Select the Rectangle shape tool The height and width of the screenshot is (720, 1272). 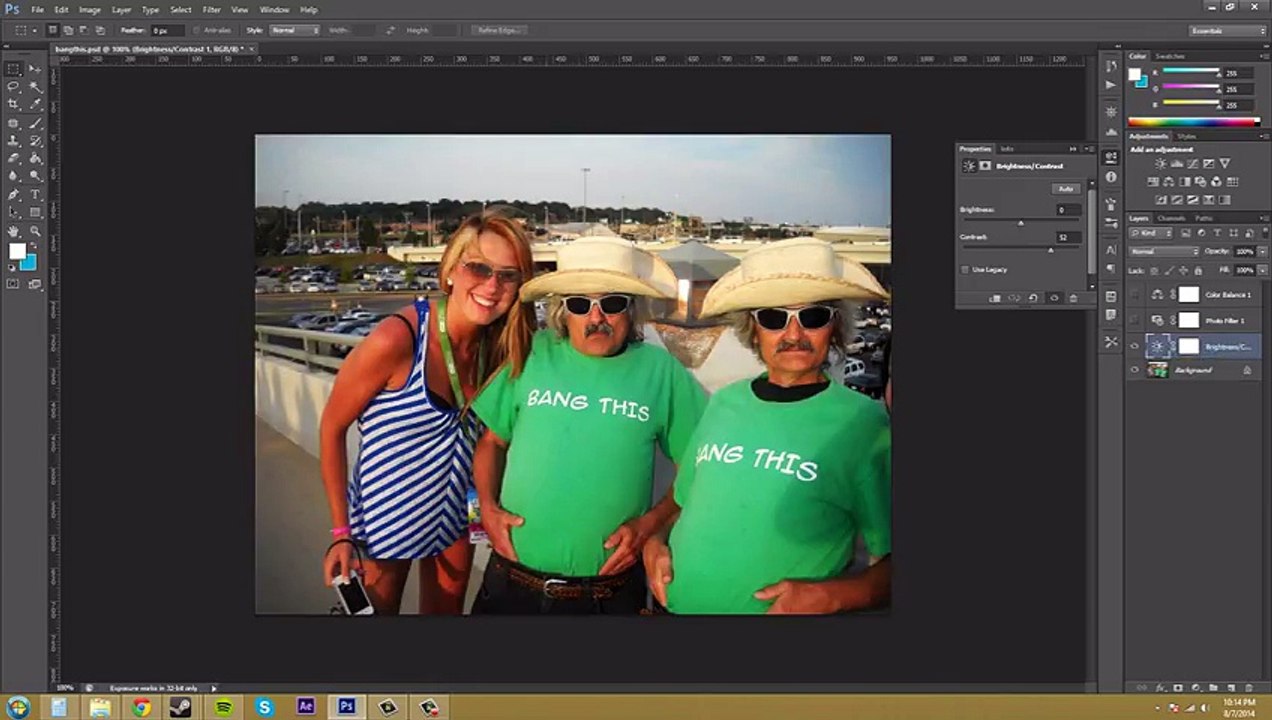(x=35, y=212)
